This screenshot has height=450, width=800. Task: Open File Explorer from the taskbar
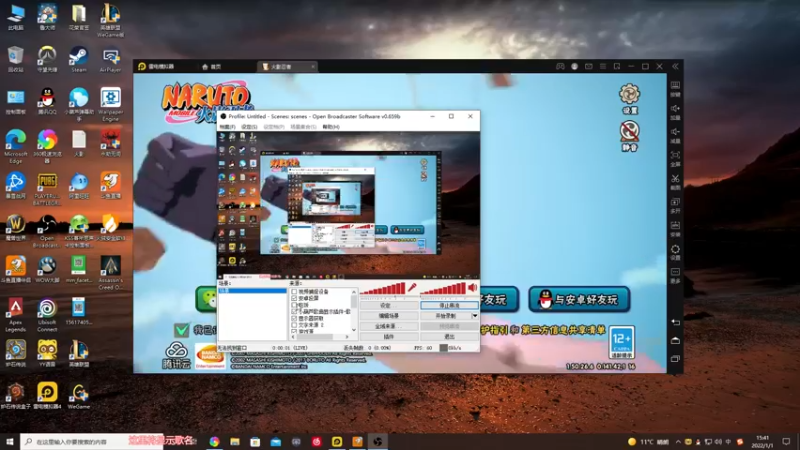coord(235,442)
